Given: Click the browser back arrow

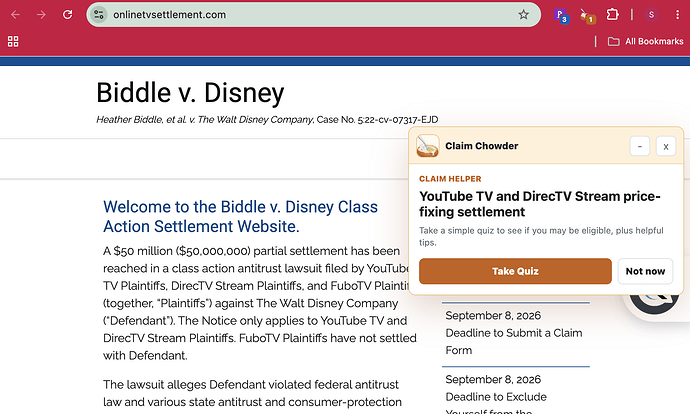Looking at the screenshot, I should tap(15, 15).
